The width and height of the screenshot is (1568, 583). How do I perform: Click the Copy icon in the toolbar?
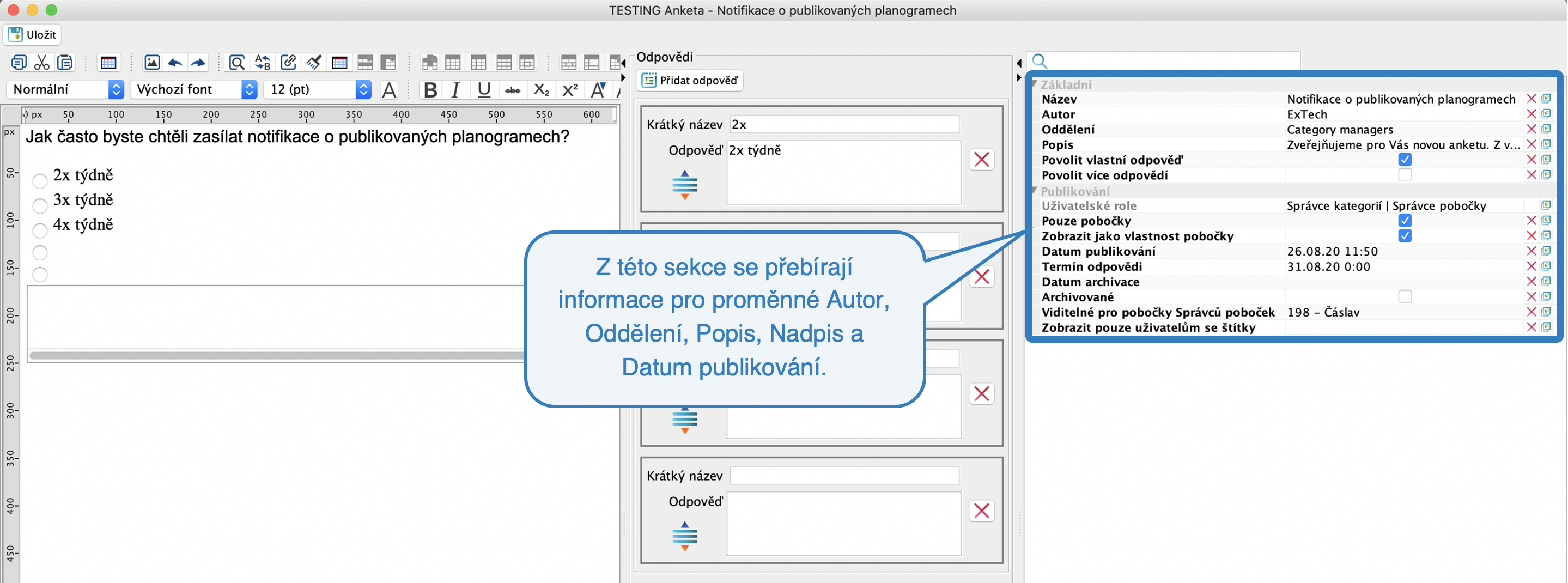tap(19, 63)
